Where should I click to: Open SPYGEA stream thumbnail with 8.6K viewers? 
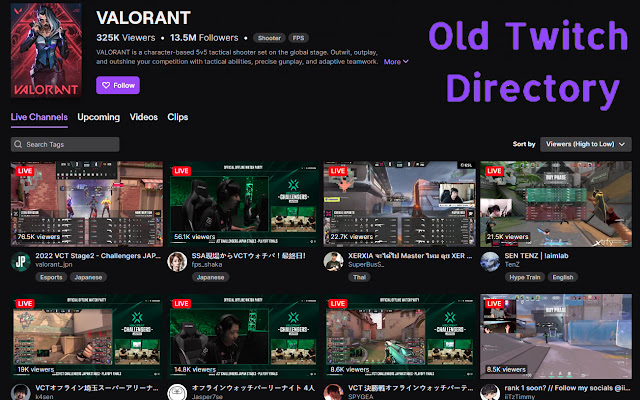tap(400, 336)
